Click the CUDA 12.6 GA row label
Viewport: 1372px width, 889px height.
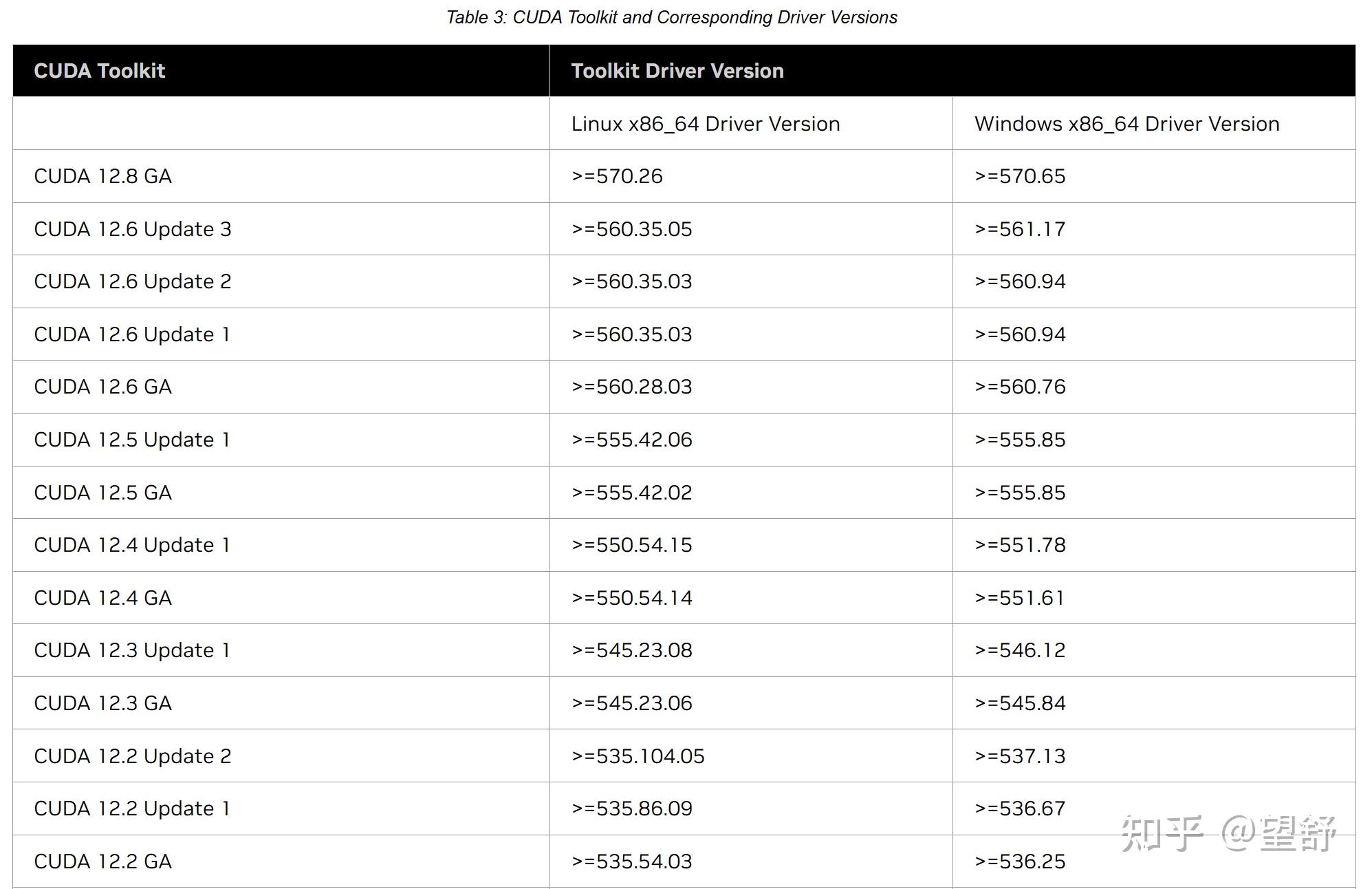click(102, 387)
